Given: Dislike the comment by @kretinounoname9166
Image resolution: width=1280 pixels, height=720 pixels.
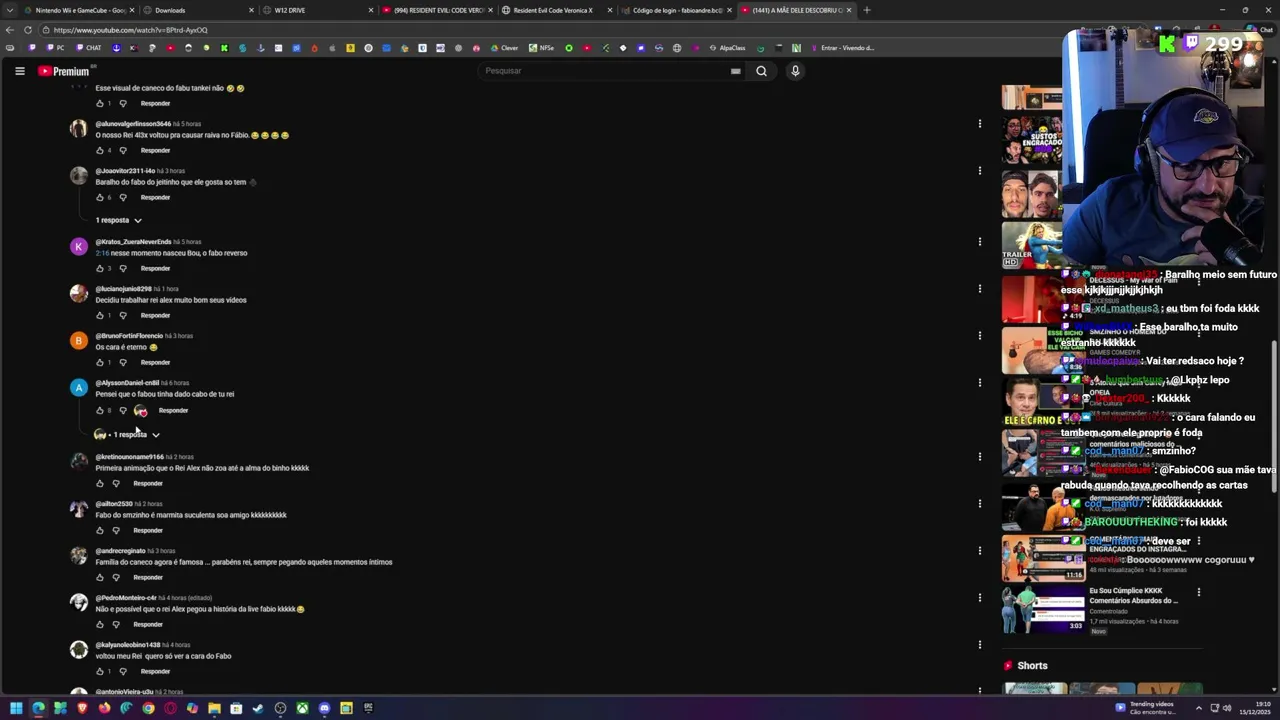Looking at the screenshot, I should [x=115, y=483].
